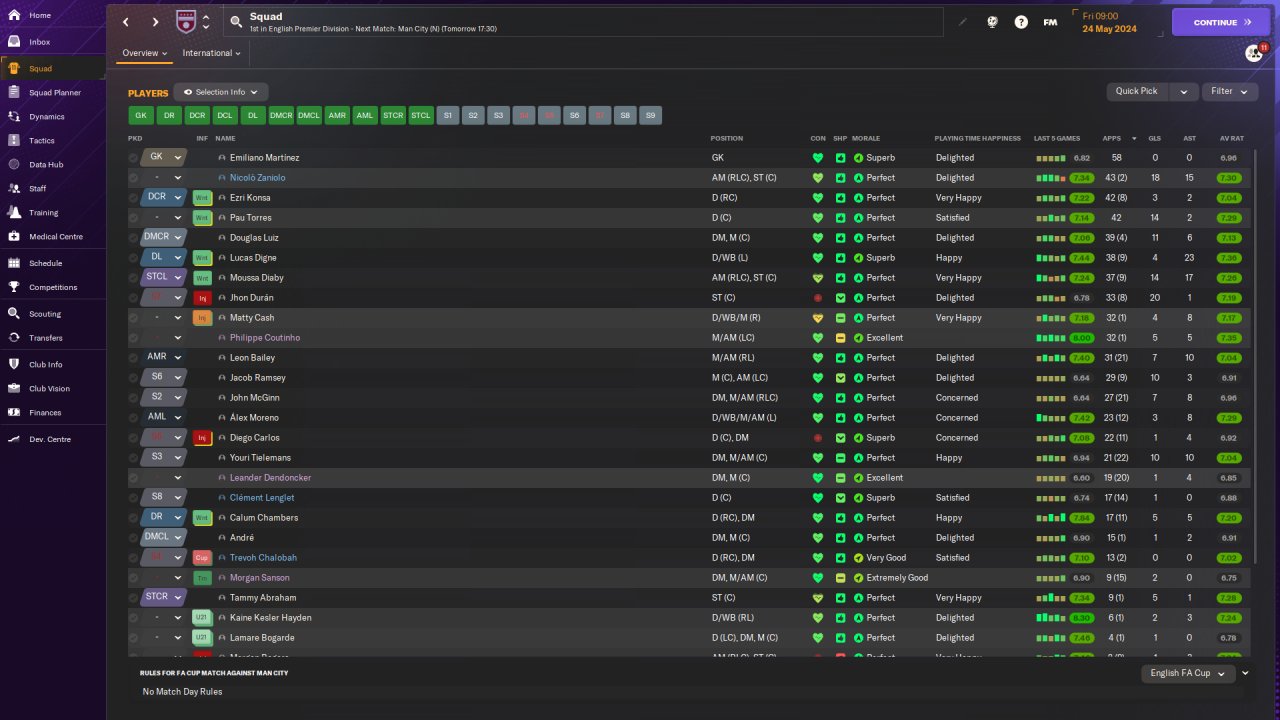
Task: Open the Dev. Centre icon in the sidebar
Action: (14, 440)
